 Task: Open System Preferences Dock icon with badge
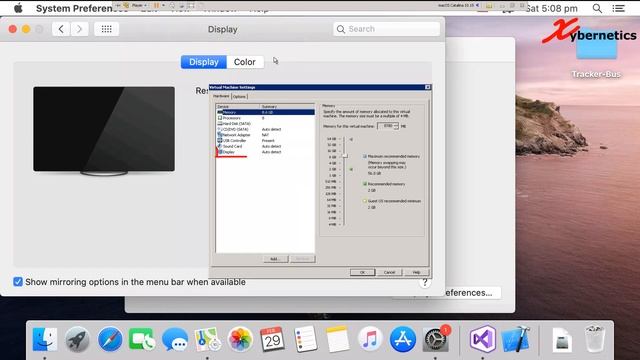click(435, 340)
